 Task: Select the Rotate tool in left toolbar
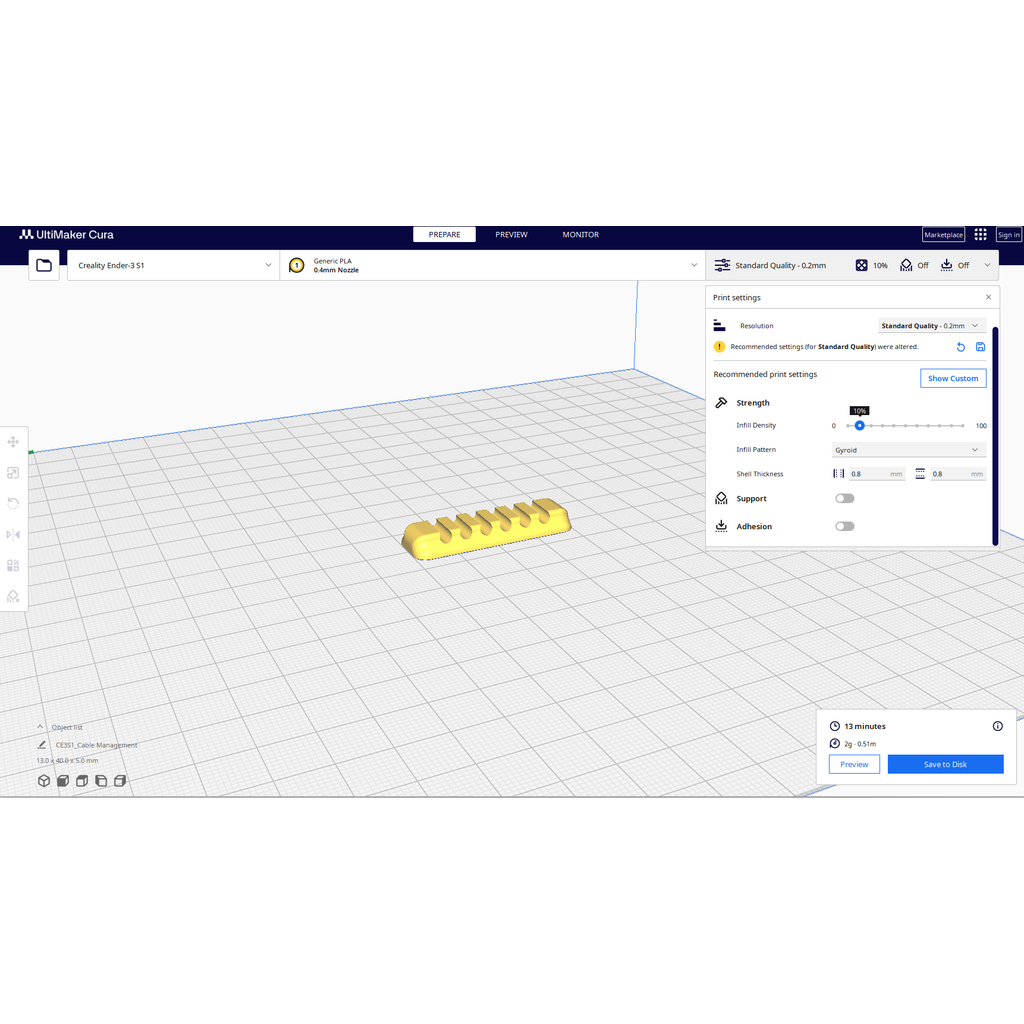(13, 504)
